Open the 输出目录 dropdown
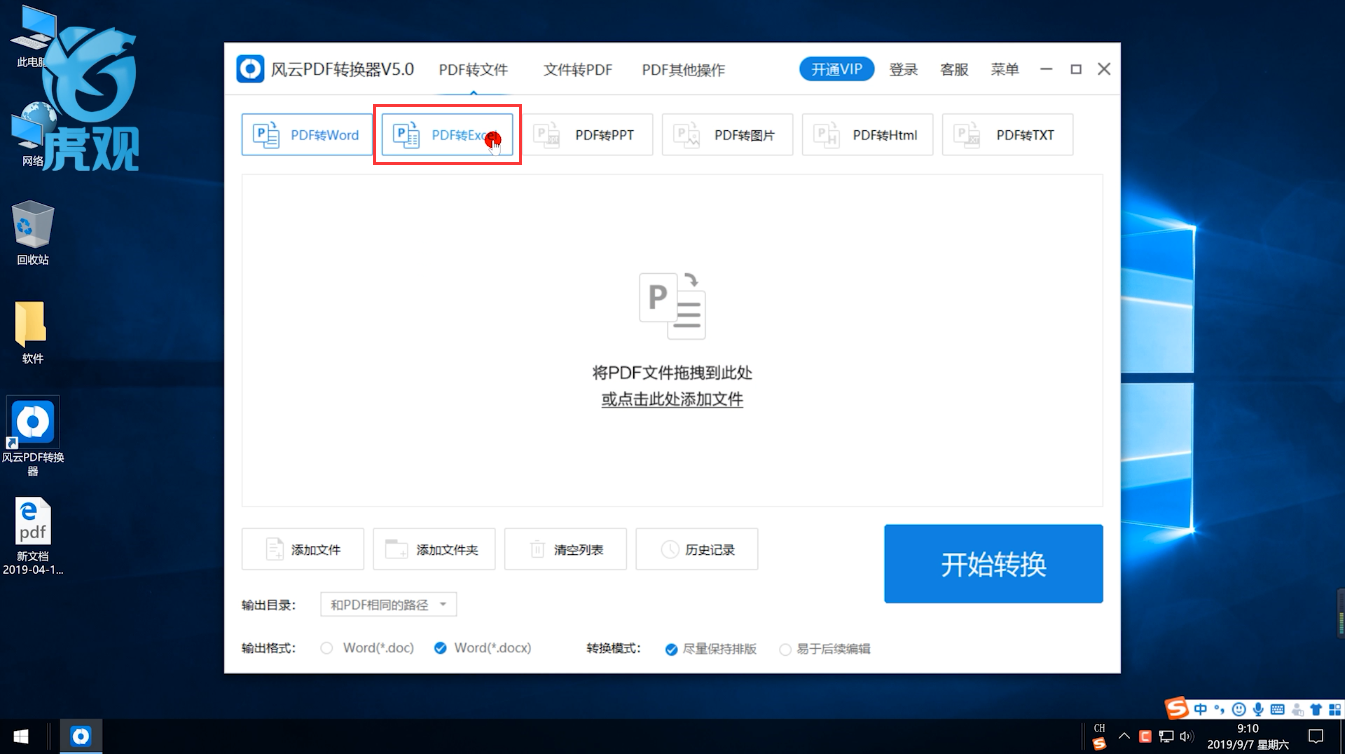Viewport: 1345px width, 754px height. coord(388,605)
